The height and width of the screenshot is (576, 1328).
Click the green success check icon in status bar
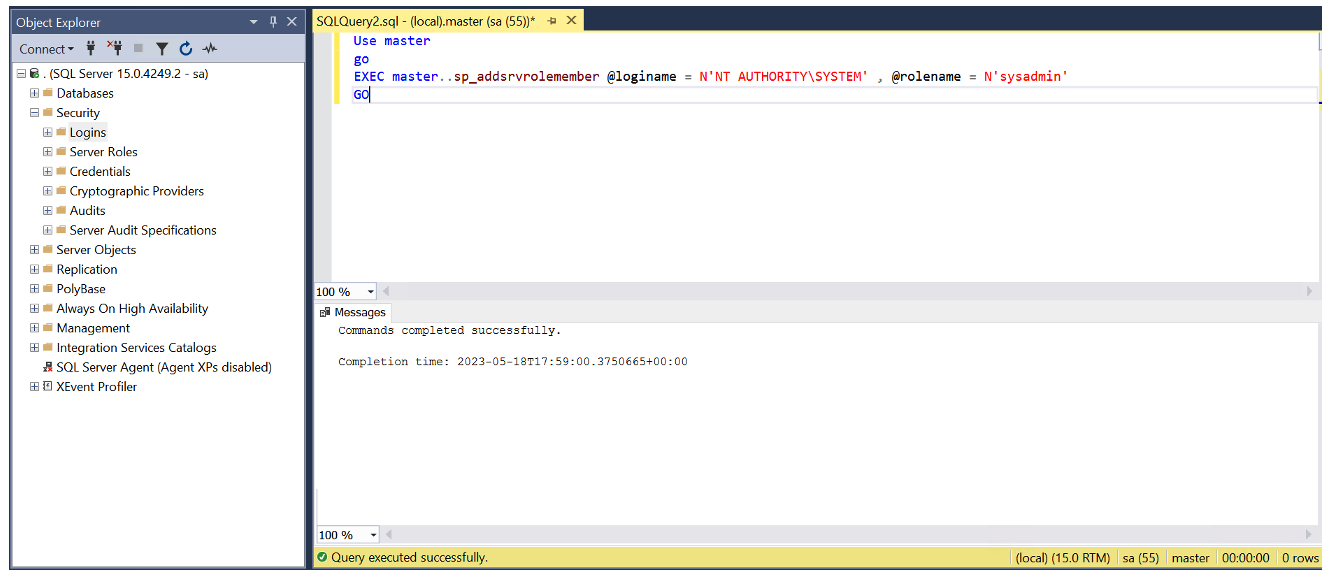[x=322, y=557]
